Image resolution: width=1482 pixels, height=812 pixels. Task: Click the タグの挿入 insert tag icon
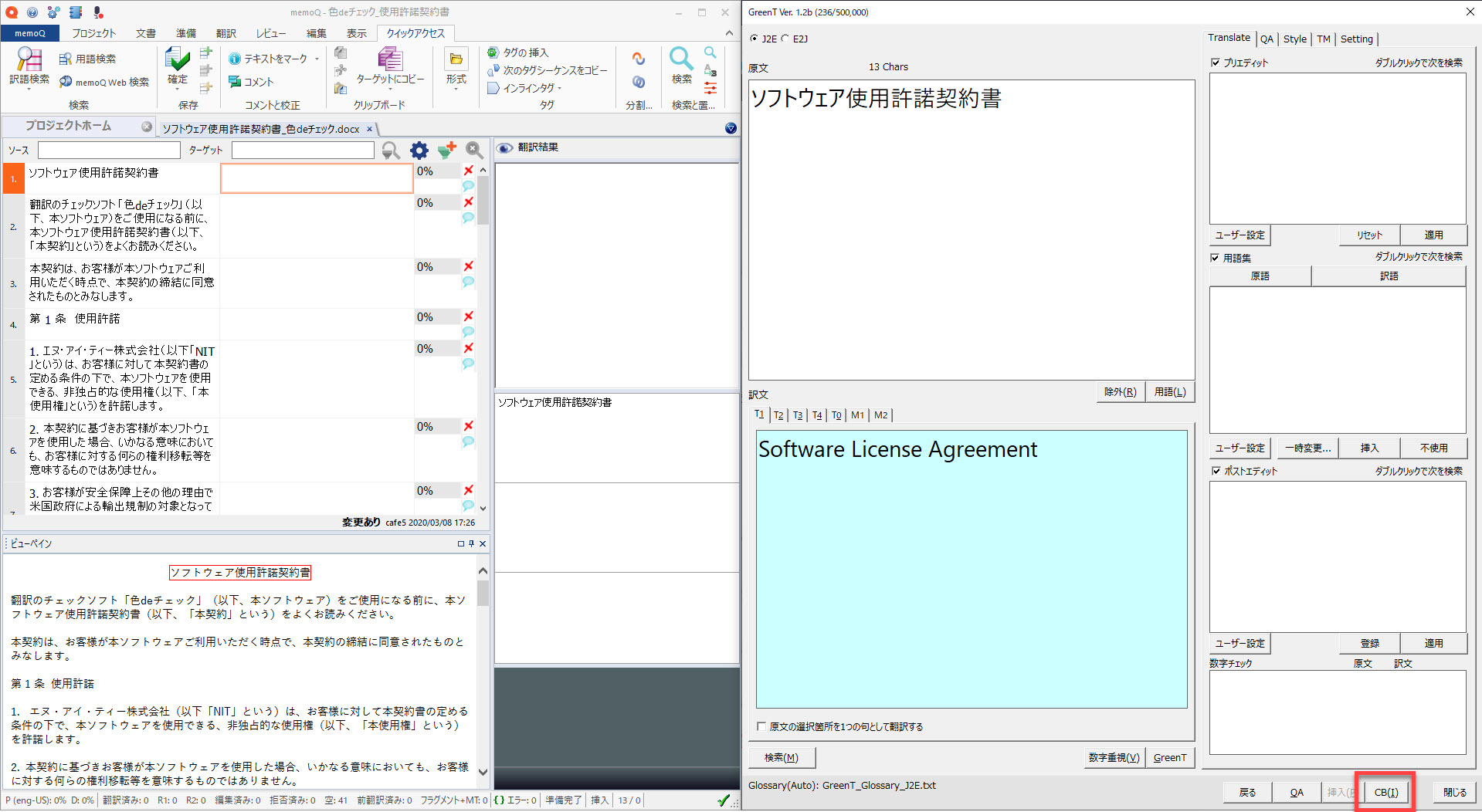[x=493, y=52]
